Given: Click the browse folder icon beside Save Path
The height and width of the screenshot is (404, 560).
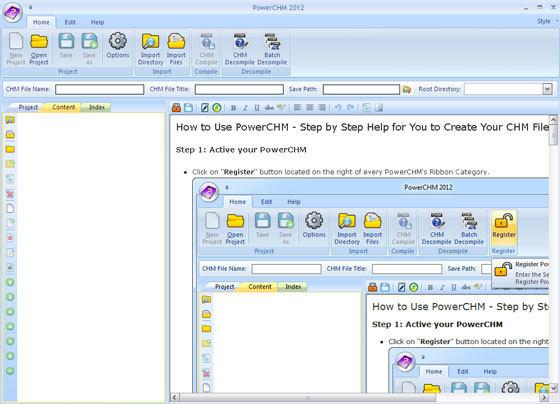Looking at the screenshot, I should click(406, 89).
